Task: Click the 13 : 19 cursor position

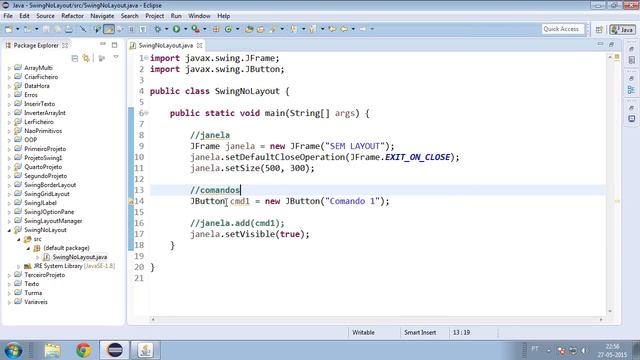Action: click(461, 333)
